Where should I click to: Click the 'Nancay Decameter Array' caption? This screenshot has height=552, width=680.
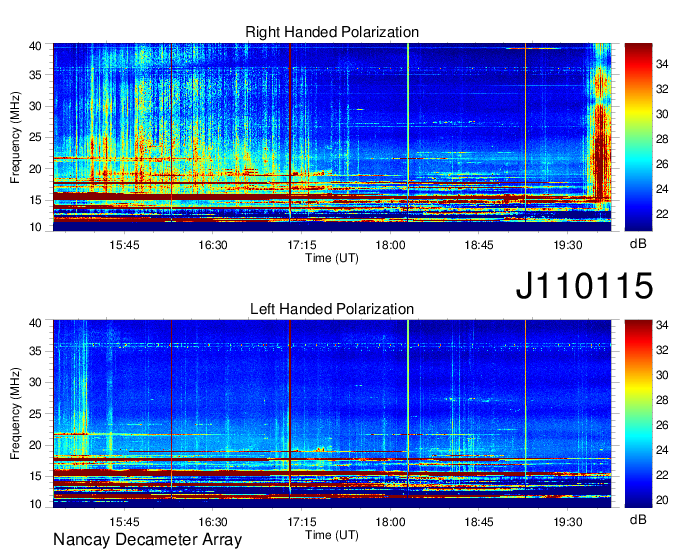pos(147,540)
